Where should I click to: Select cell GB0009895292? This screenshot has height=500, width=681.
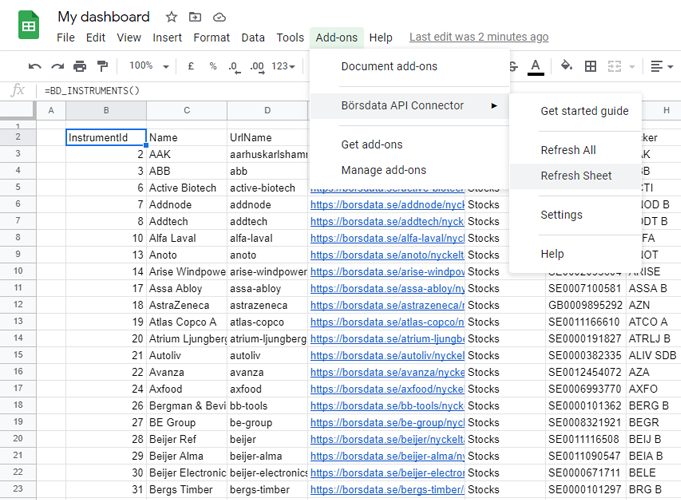[x=585, y=305]
